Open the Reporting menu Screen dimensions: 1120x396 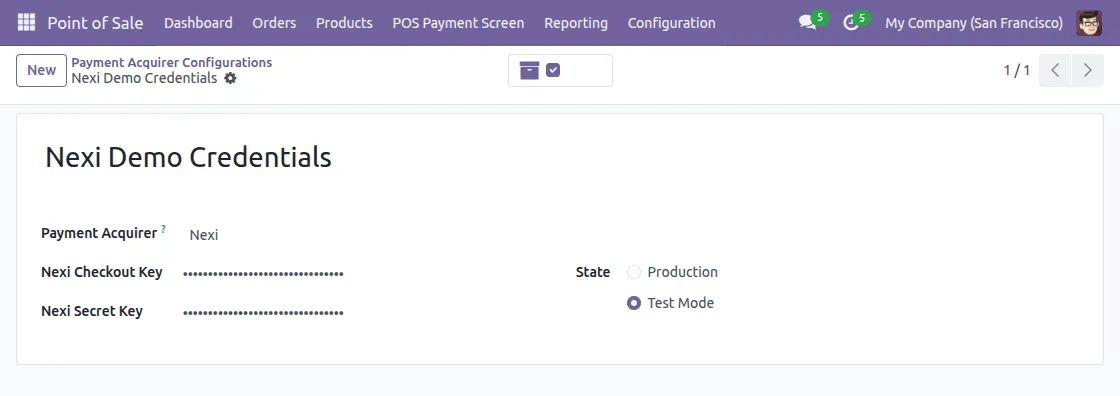pyautogui.click(x=576, y=23)
